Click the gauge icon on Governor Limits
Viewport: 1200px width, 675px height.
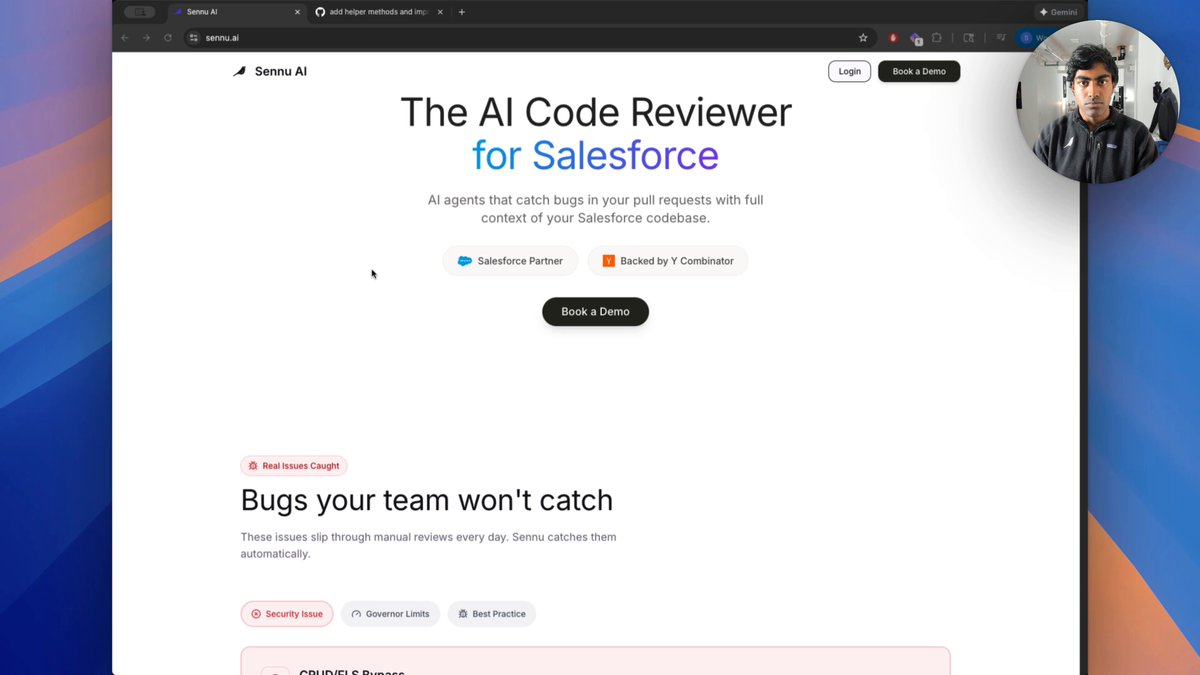[x=356, y=614]
